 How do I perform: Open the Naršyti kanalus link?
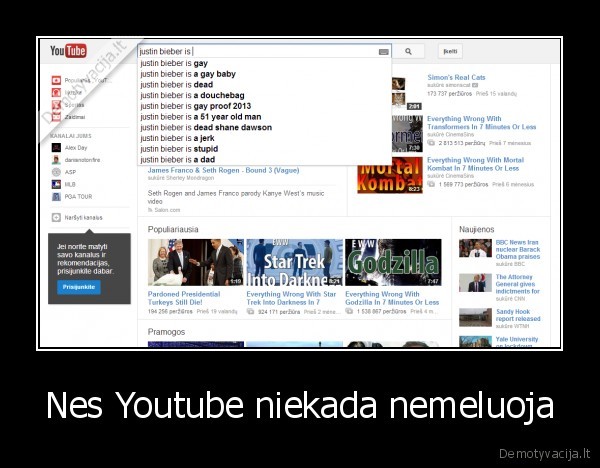83,217
